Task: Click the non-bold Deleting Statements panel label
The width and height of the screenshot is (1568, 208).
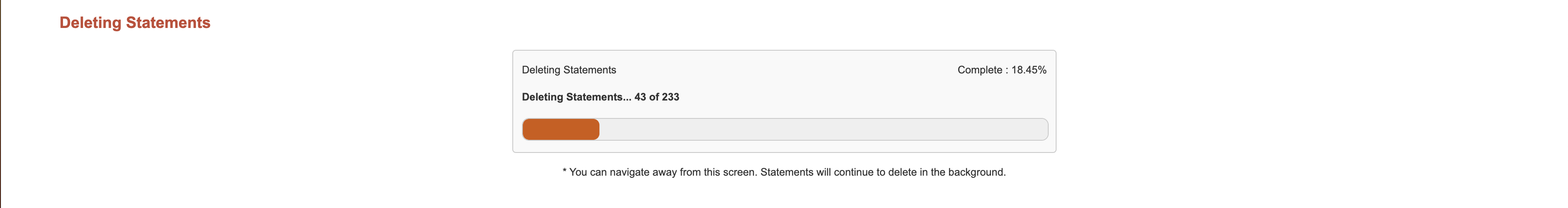Action: (x=568, y=70)
